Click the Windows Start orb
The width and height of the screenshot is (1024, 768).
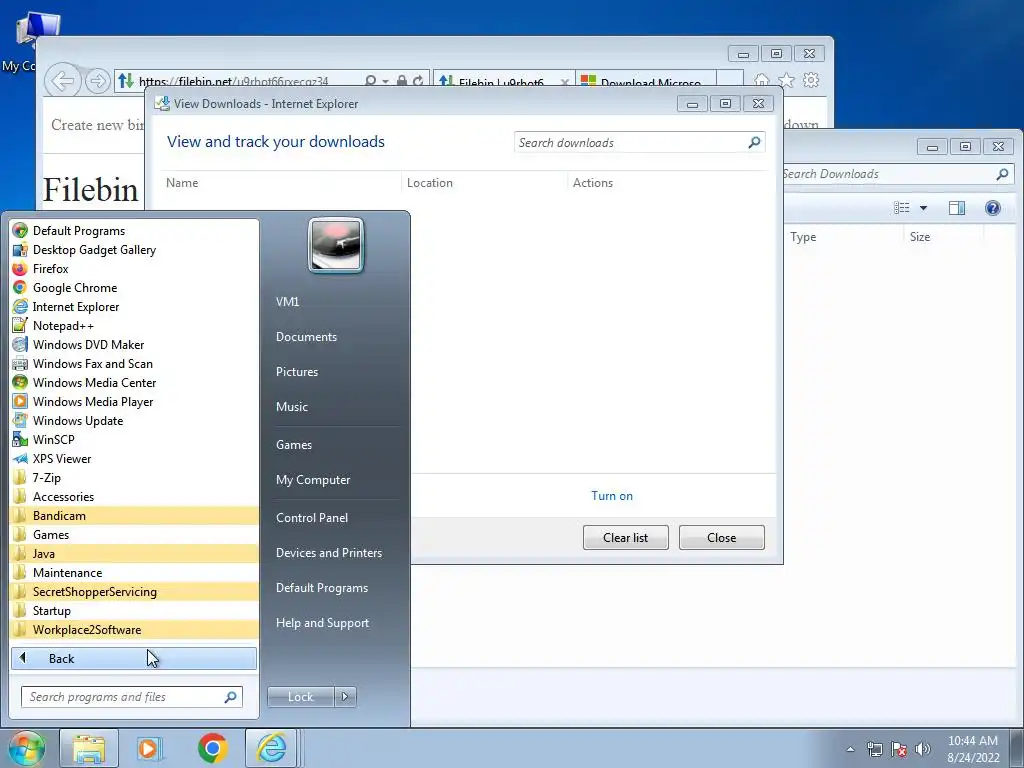(26, 748)
